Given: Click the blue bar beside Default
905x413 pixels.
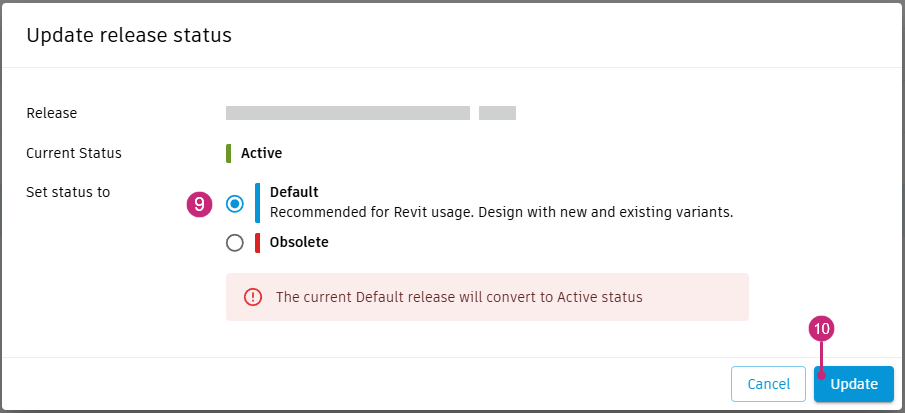Looking at the screenshot, I should (257, 202).
